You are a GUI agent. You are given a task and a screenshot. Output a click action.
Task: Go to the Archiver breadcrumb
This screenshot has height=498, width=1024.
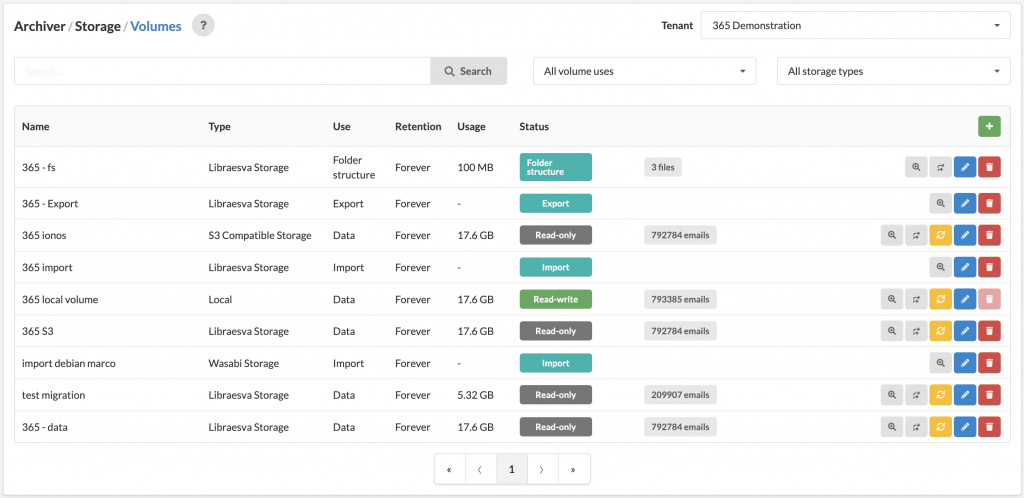click(x=40, y=27)
